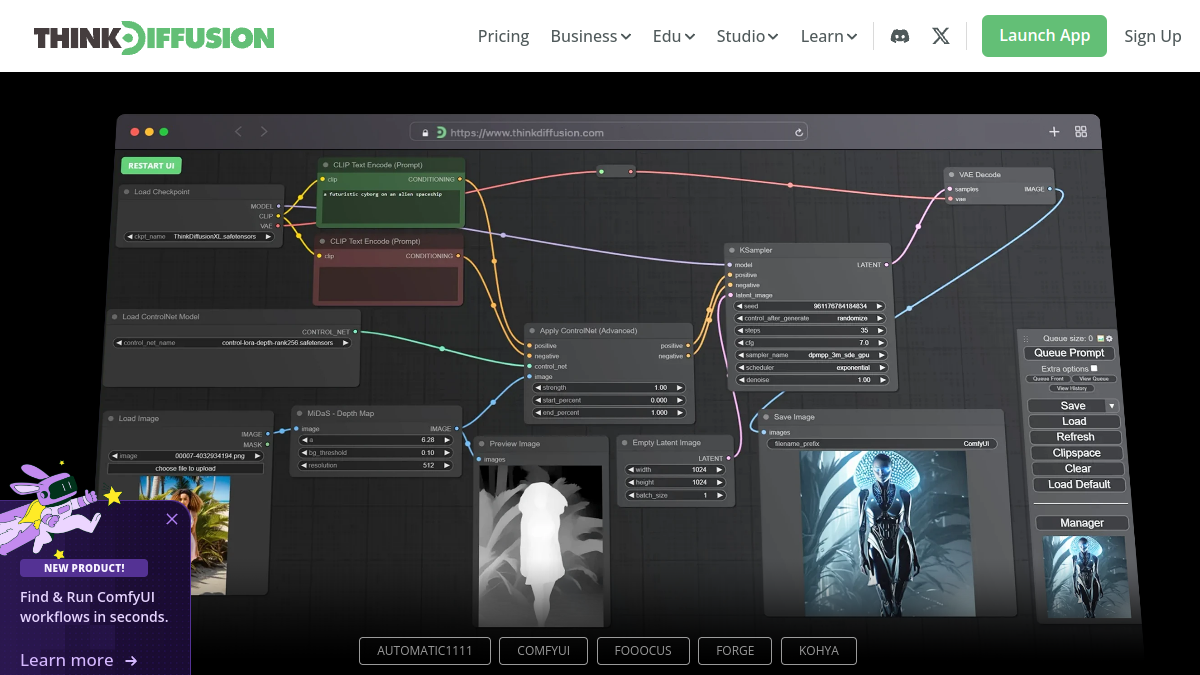Open the ckpt_name selector in Load Checkpoint

[x=199, y=237]
